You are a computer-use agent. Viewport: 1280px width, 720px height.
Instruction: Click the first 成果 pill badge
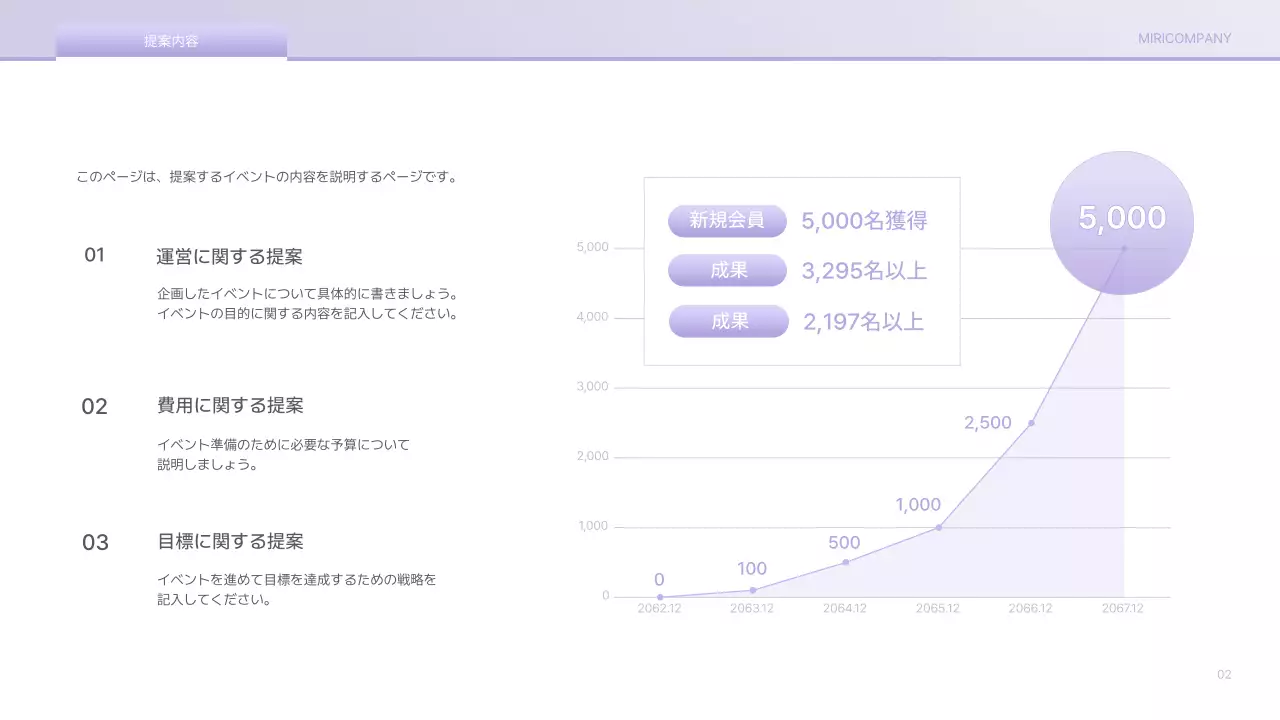tap(727, 270)
